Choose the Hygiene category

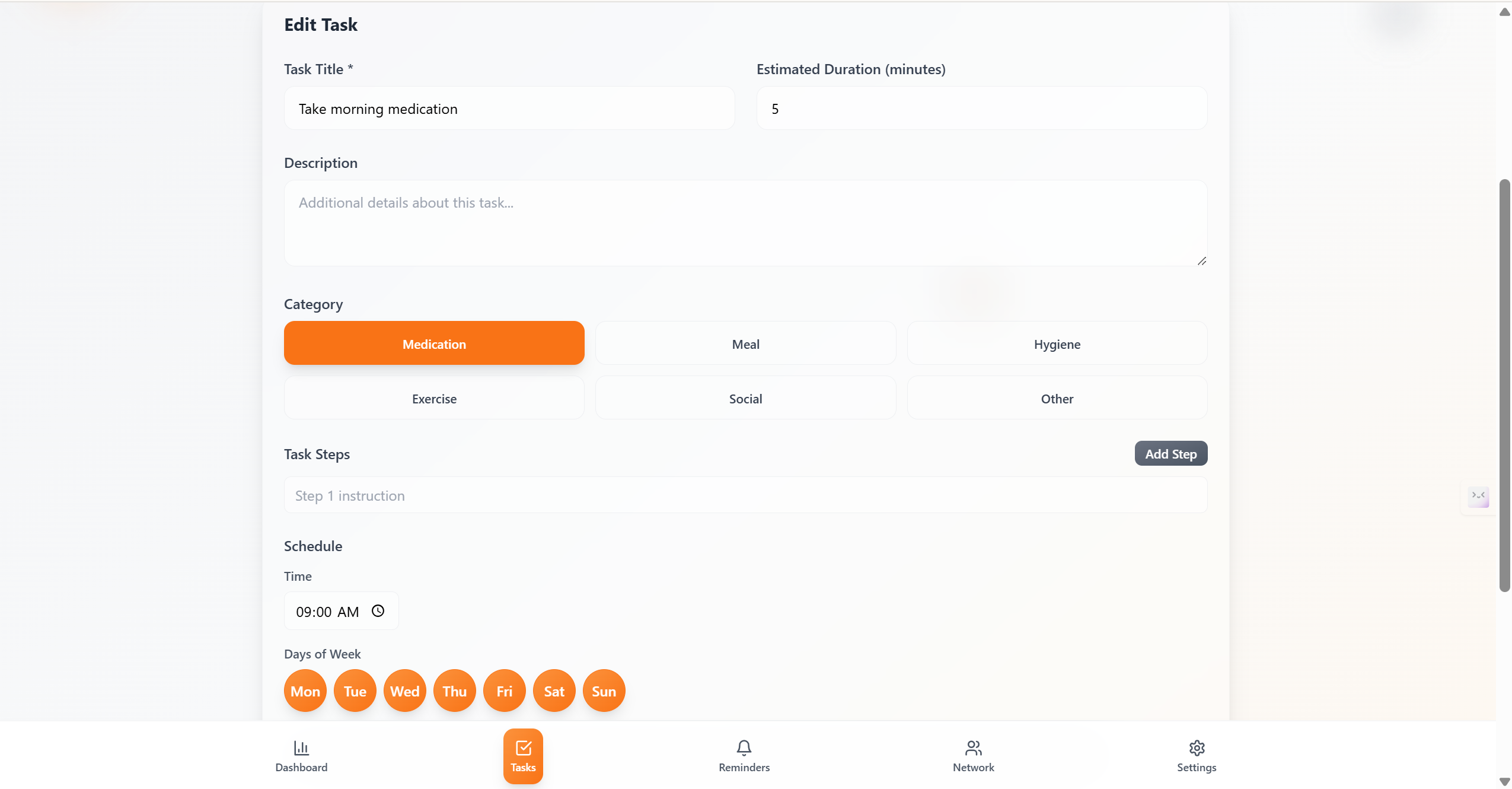click(x=1057, y=344)
